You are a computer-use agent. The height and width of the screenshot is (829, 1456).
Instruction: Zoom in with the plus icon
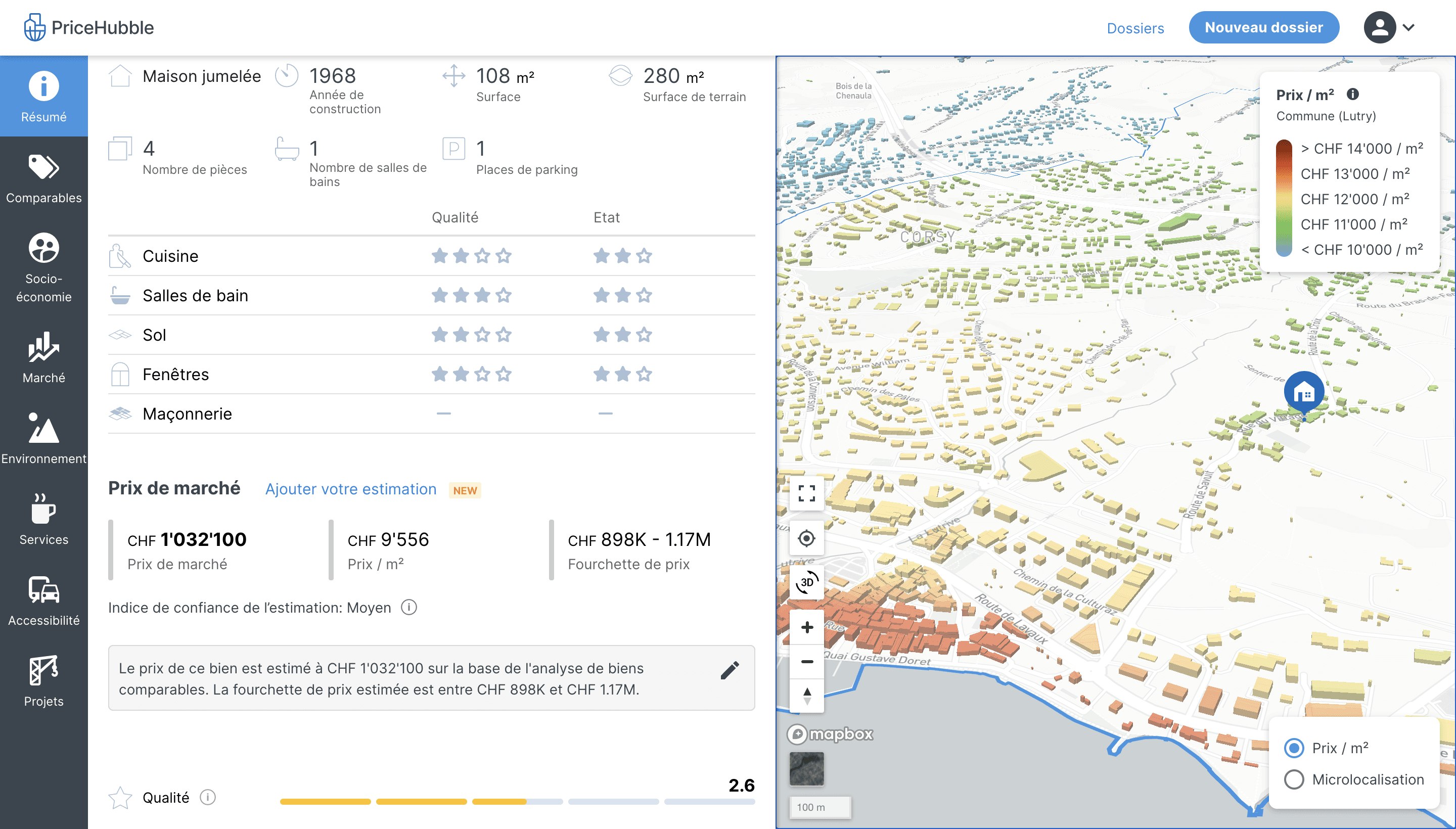click(806, 627)
